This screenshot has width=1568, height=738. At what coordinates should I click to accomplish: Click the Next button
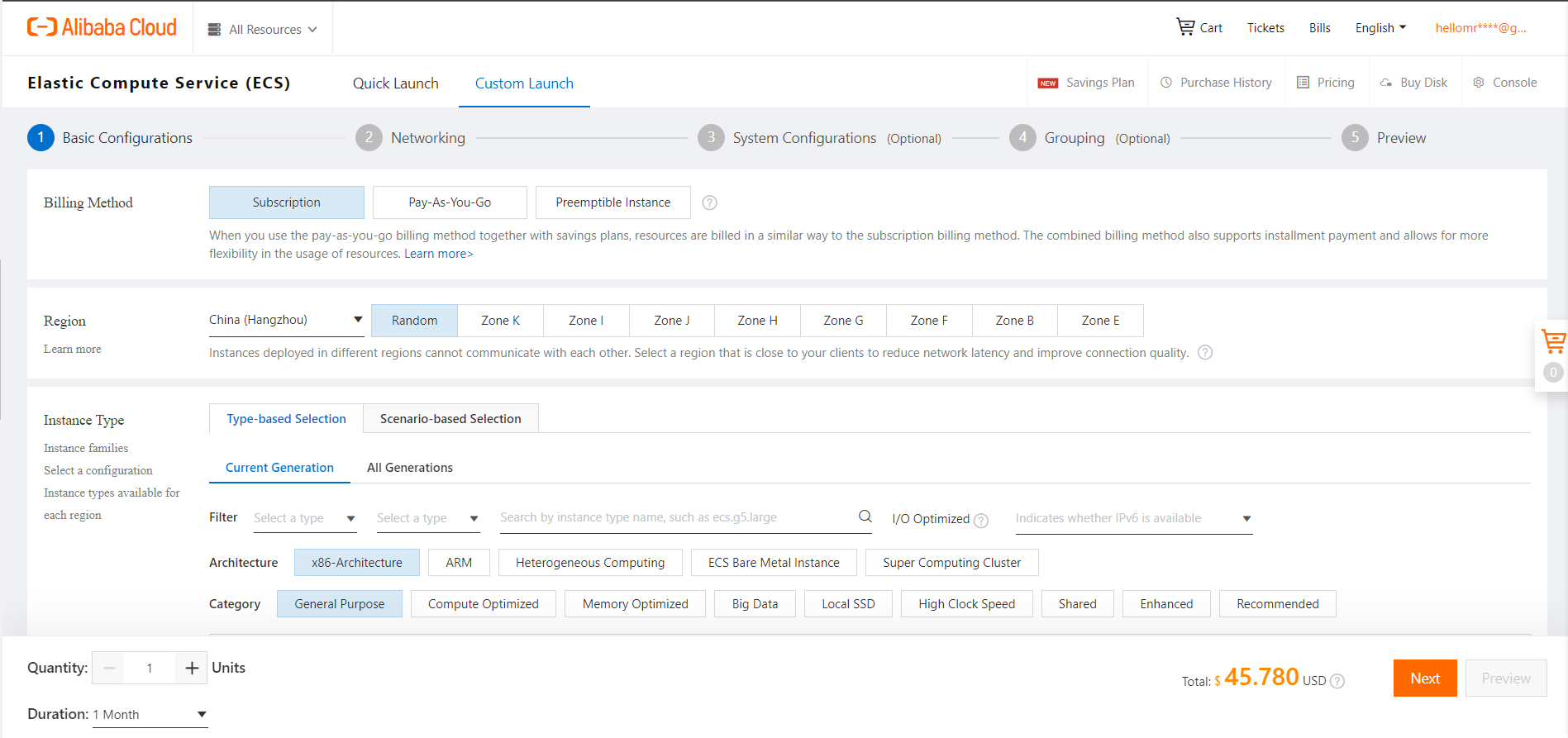[1425, 678]
